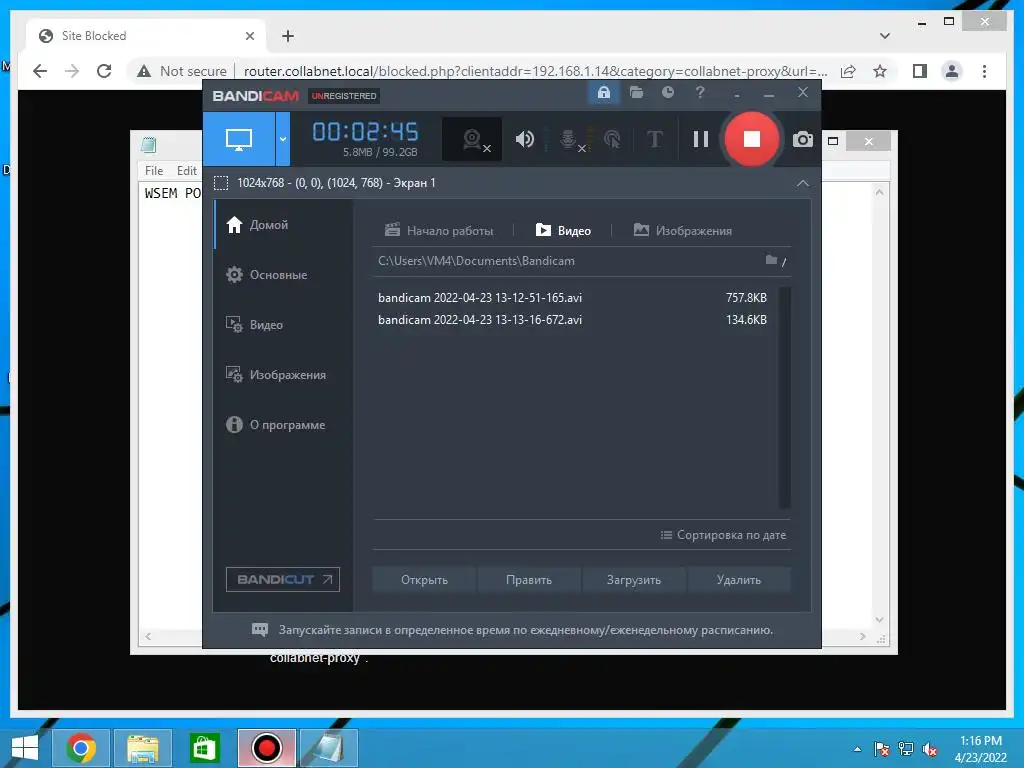
Task: Click the output path C:\Users\VM4\Documents\Bandicam
Action: click(x=476, y=261)
